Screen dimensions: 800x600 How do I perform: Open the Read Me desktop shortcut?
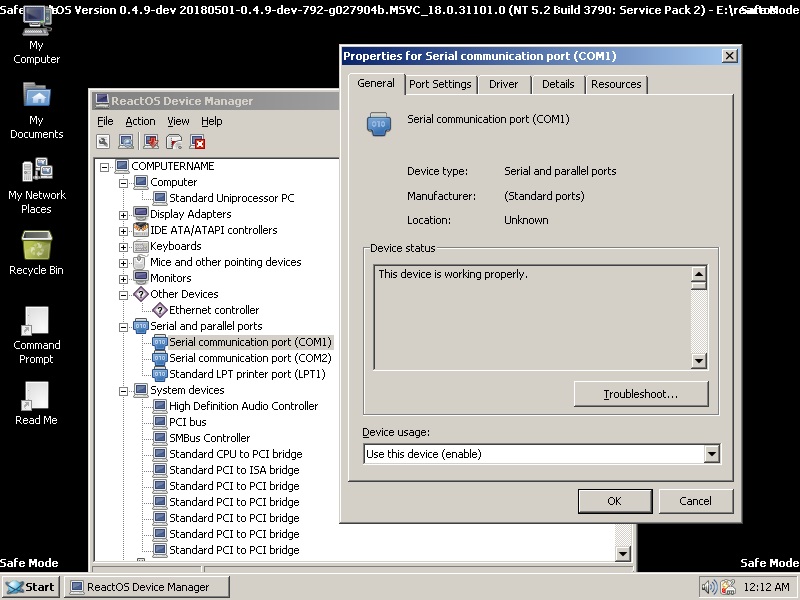37,404
